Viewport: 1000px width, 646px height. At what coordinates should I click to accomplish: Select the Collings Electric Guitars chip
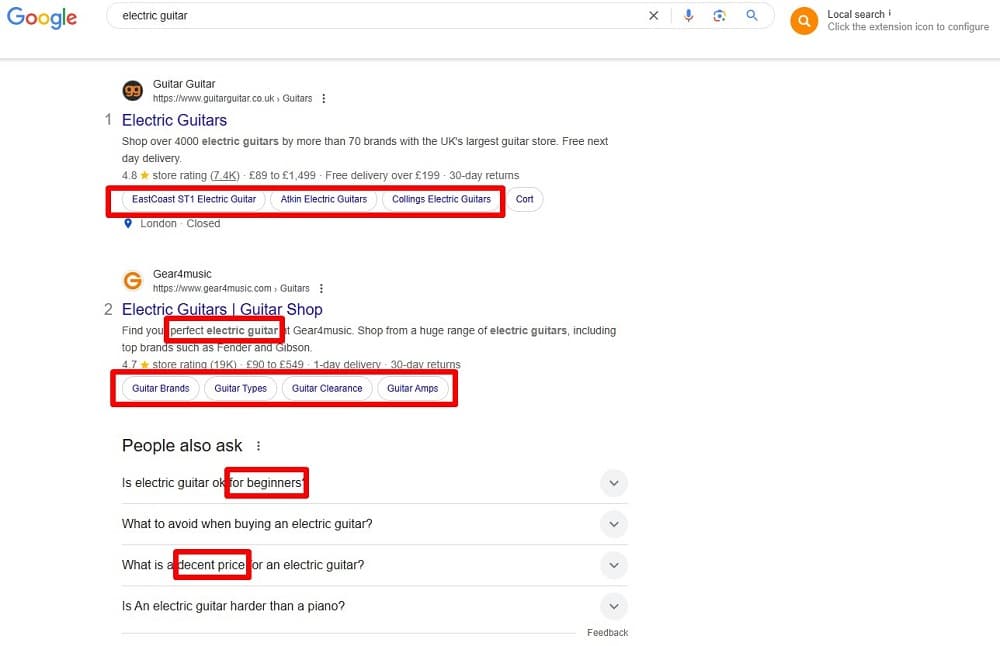click(441, 199)
